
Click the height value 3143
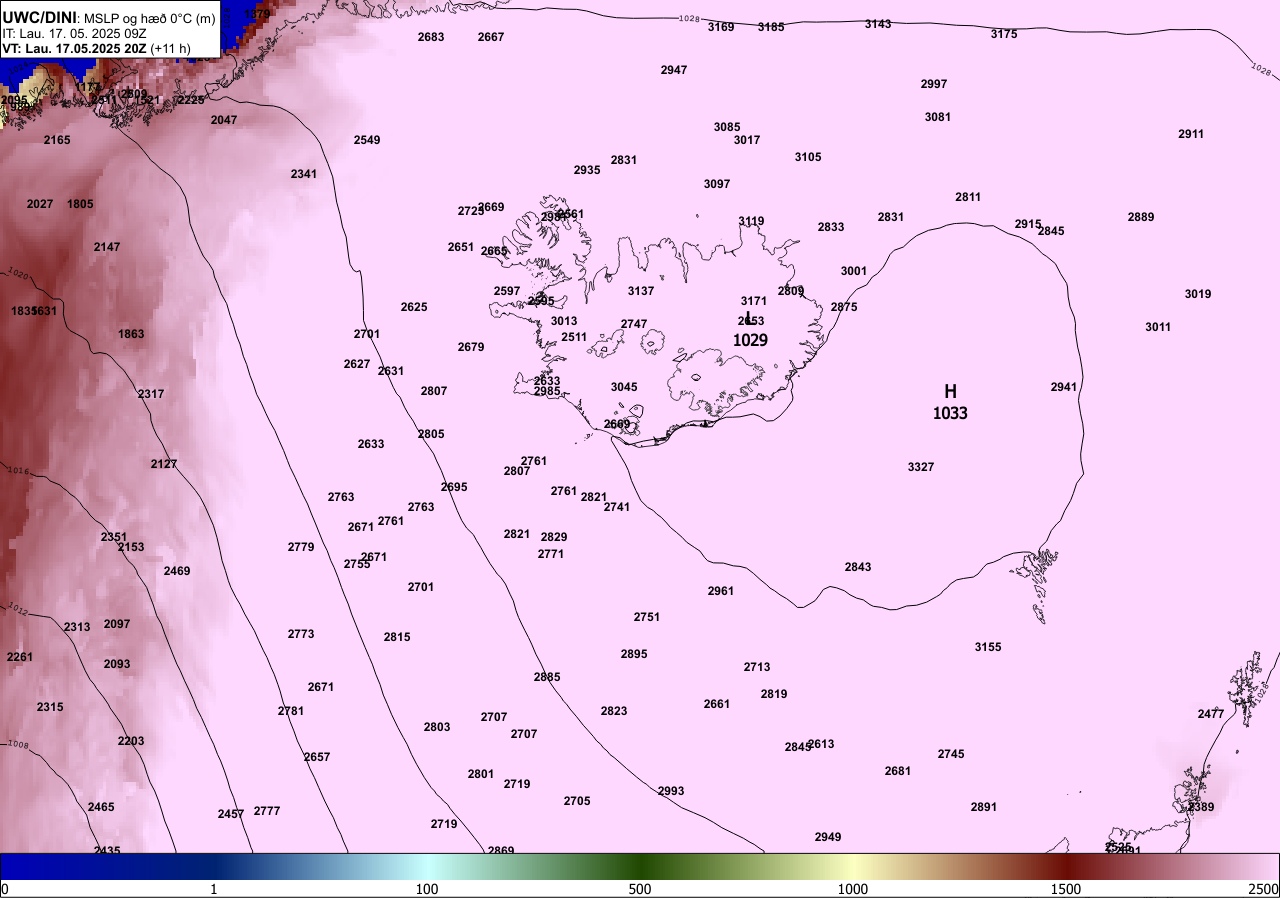pos(878,24)
